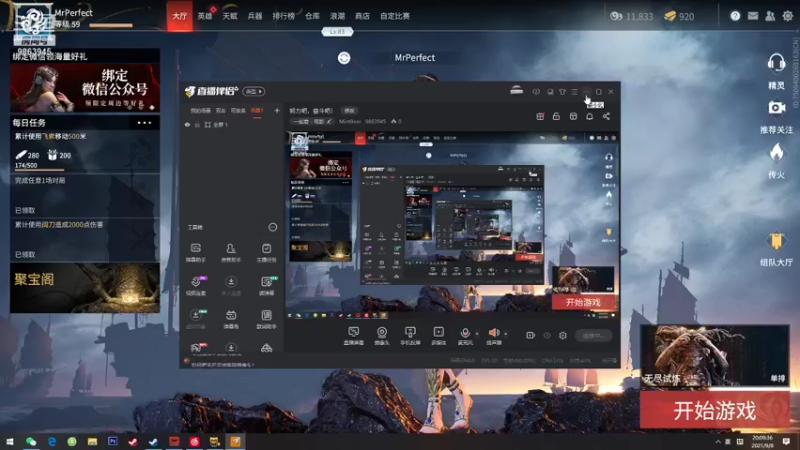
Task: Open daily tasks three-dot menu
Action: point(144,122)
